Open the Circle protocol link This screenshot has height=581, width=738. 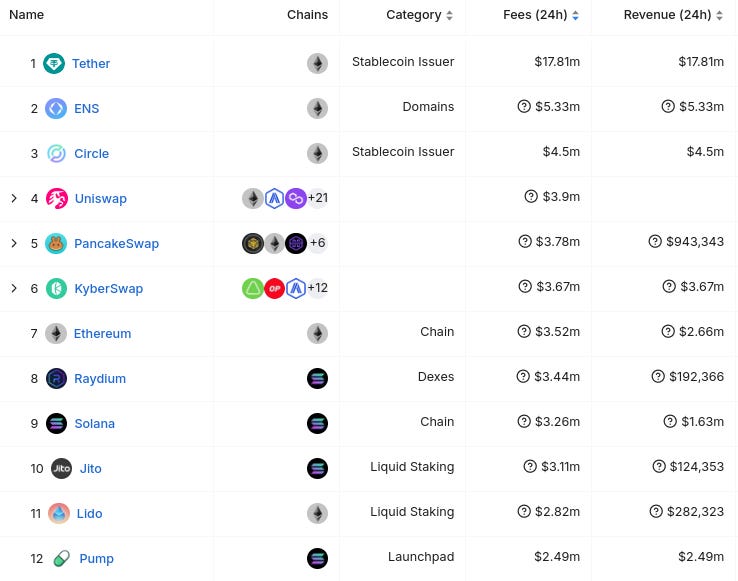[91, 153]
